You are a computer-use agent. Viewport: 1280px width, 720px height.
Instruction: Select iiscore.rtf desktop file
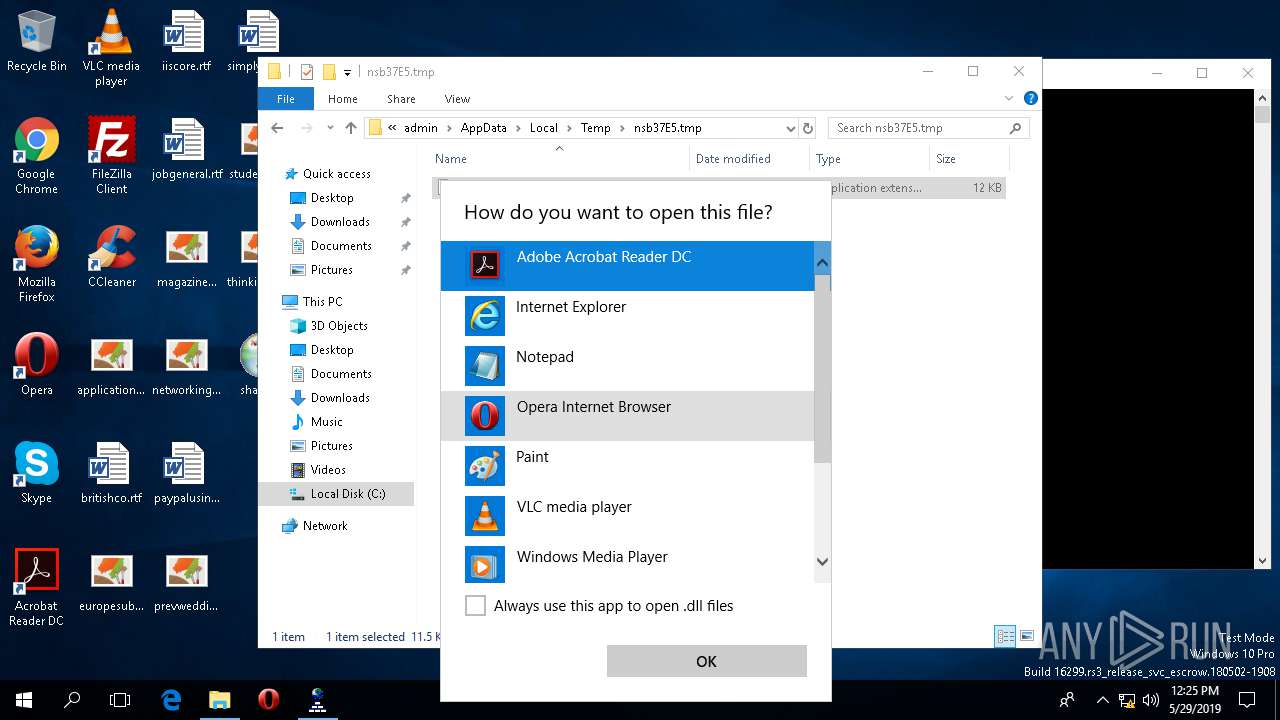[186, 41]
